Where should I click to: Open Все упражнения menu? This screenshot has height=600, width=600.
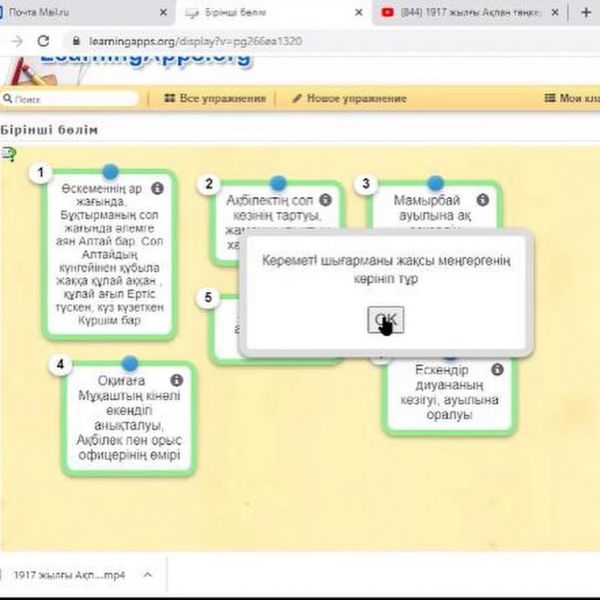(x=213, y=99)
